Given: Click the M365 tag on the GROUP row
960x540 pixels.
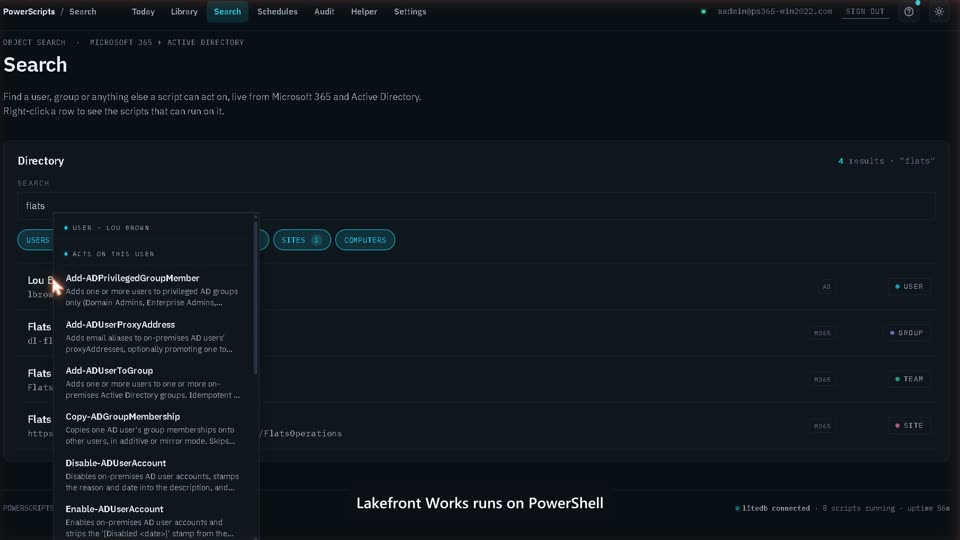Looking at the screenshot, I should pos(822,333).
